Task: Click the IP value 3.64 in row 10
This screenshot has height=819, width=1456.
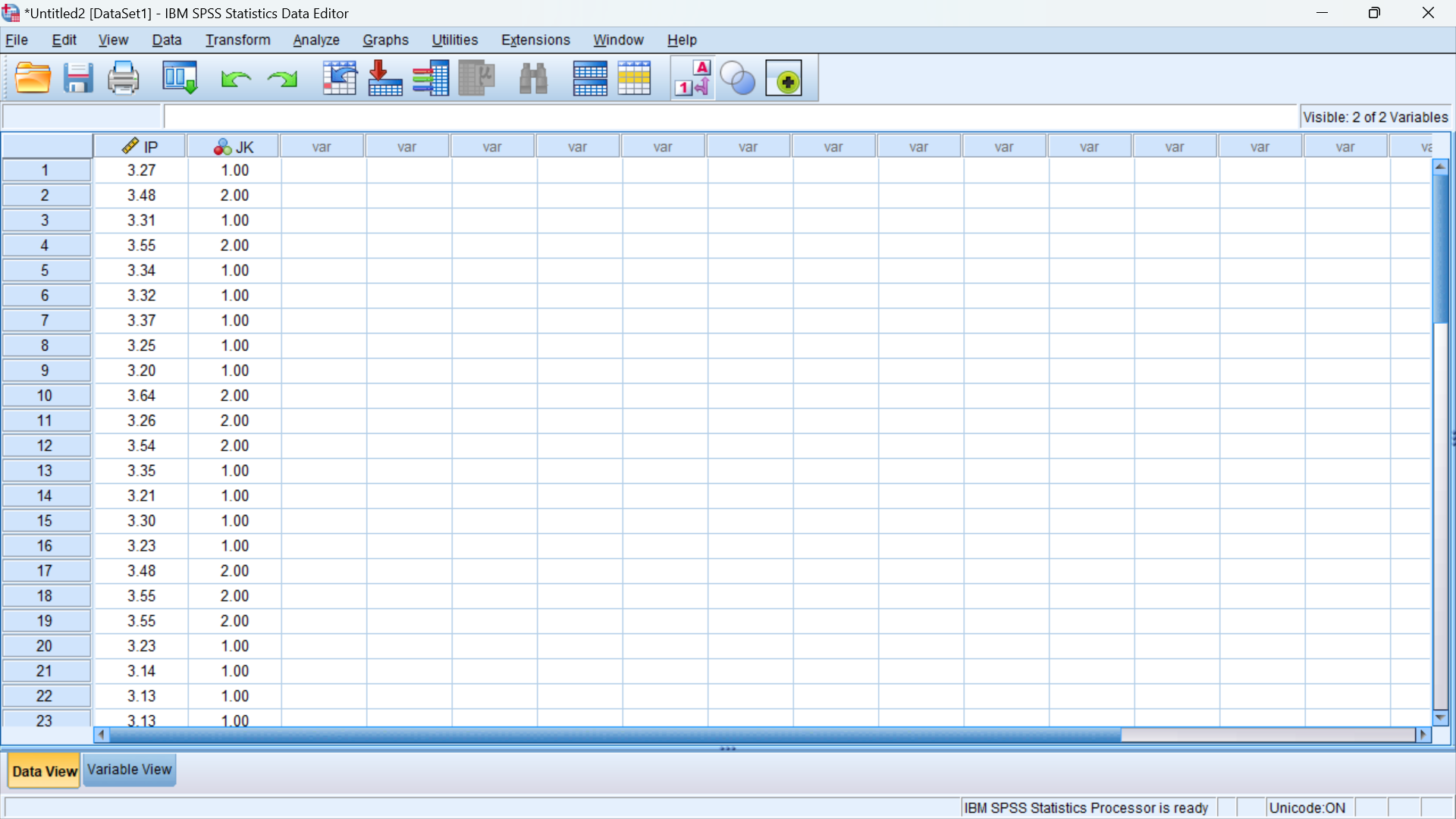Action: pos(141,396)
